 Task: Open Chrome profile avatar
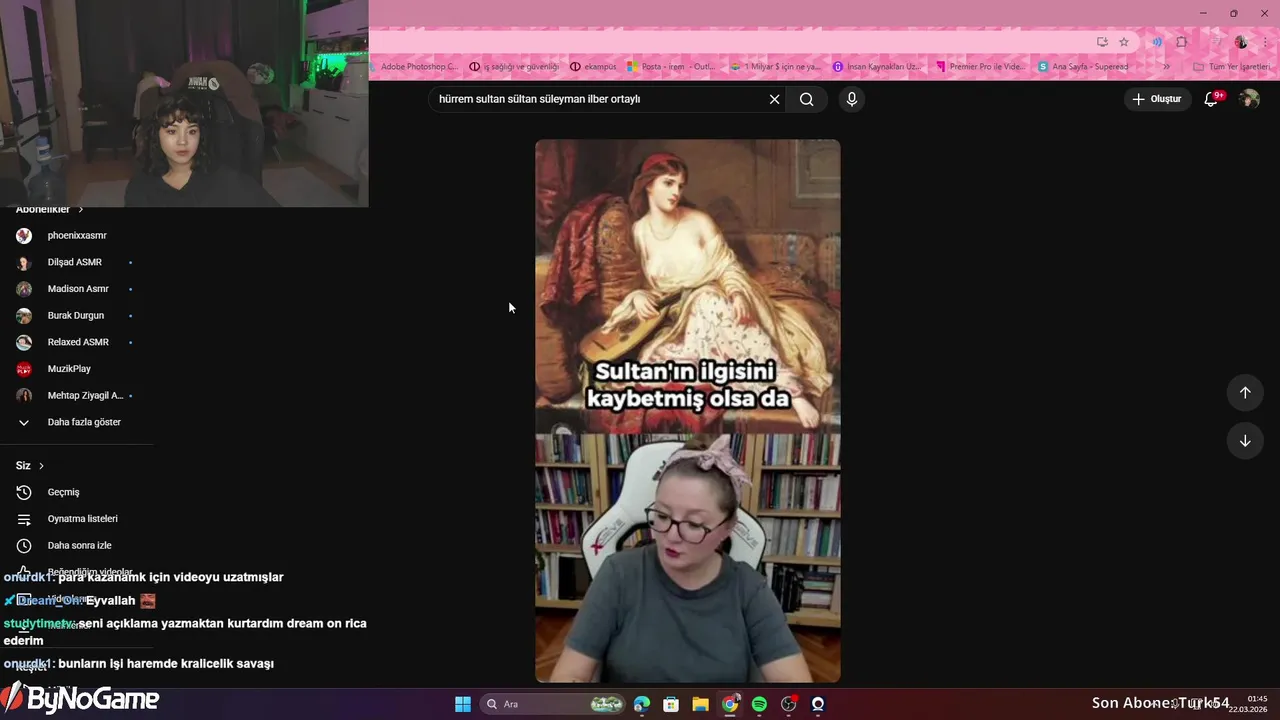pos(1241,42)
